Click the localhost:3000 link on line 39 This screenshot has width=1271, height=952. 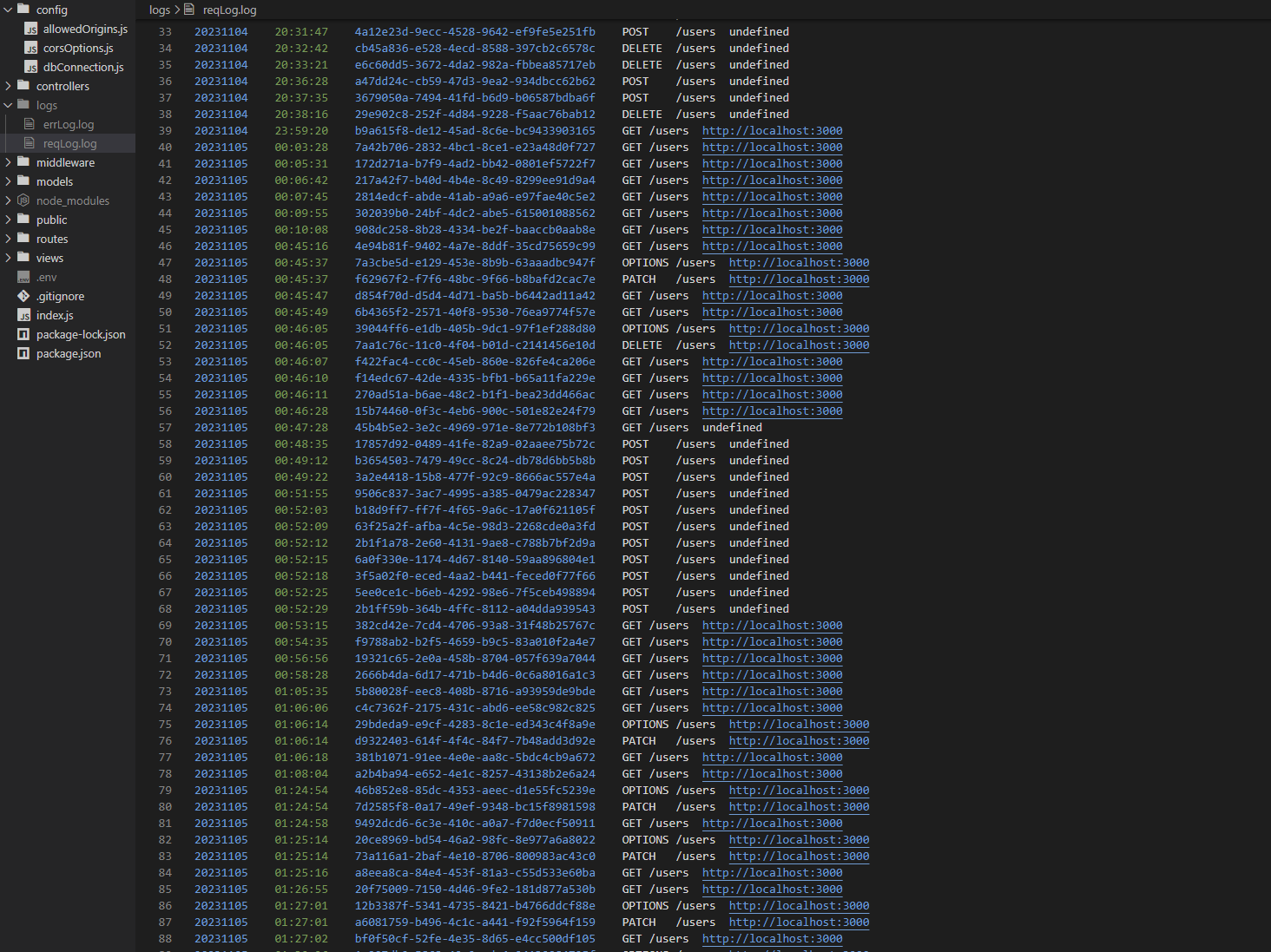772,131
